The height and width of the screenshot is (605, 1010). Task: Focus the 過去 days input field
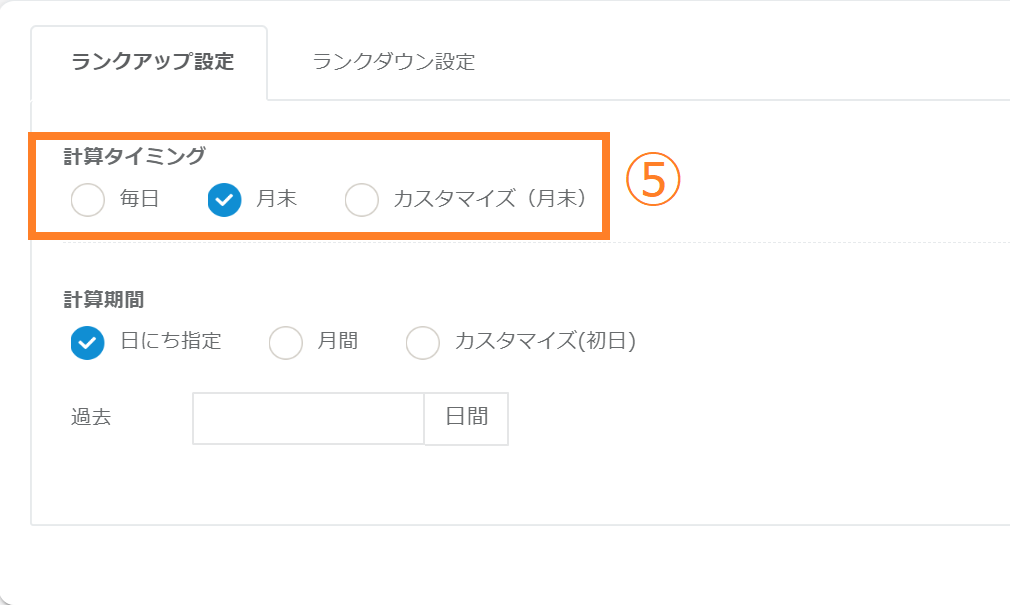pyautogui.click(x=308, y=418)
